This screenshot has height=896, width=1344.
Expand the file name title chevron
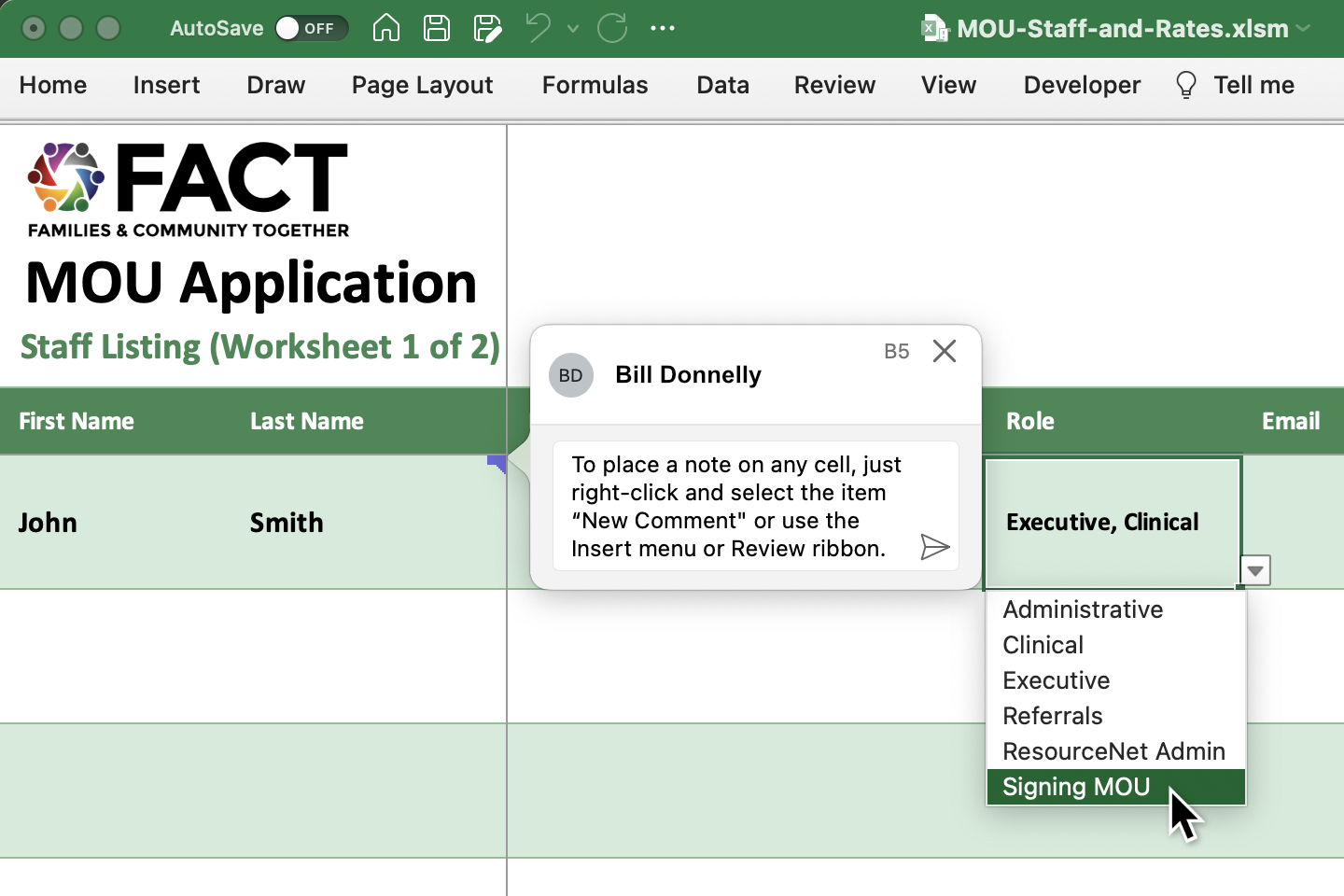point(1304,28)
